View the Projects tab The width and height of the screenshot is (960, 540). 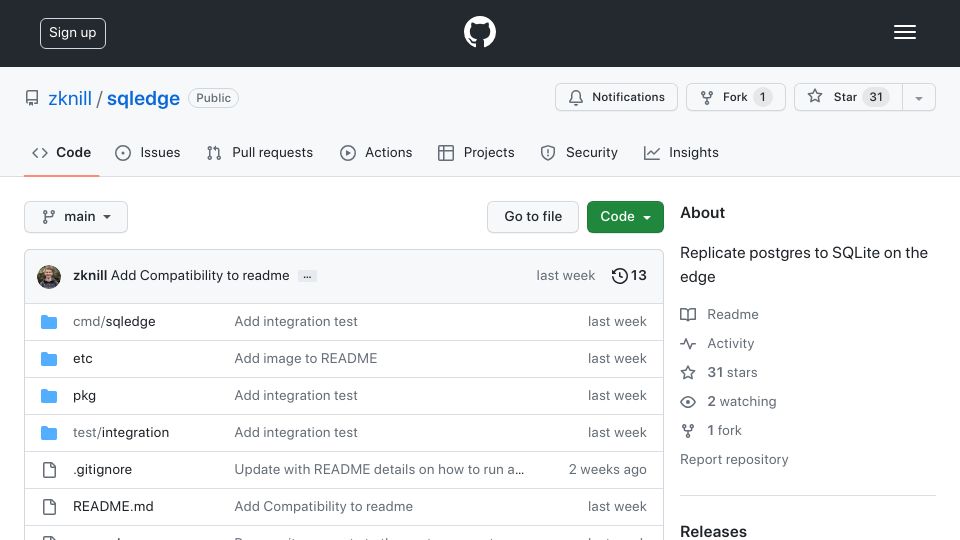[476, 152]
